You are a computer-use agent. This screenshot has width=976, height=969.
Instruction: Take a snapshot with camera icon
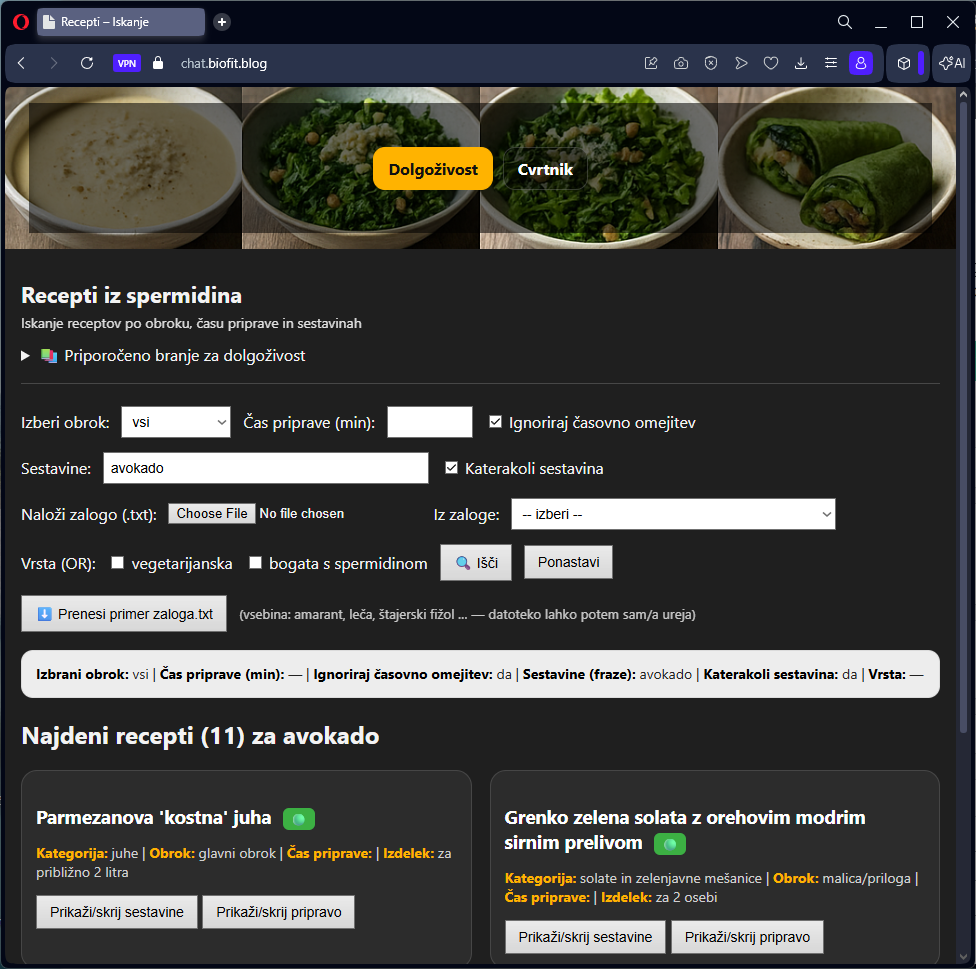(681, 63)
